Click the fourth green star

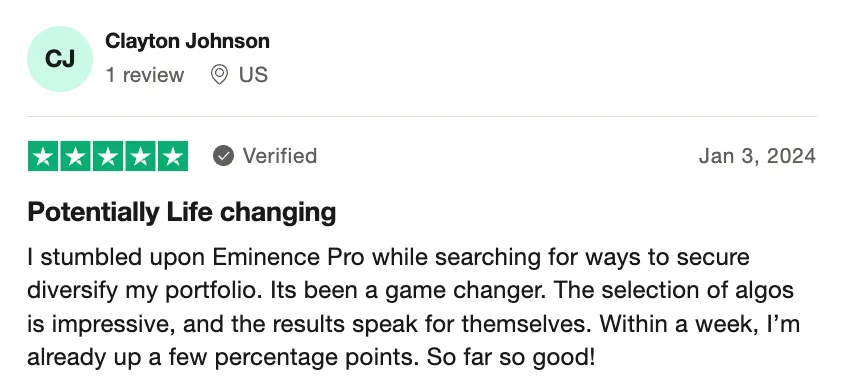point(140,156)
